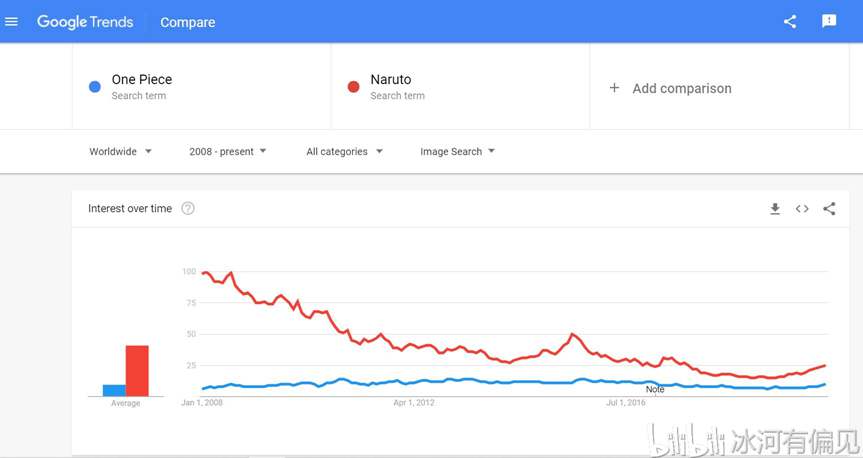This screenshot has width=863, height=458.
Task: Click the Note marker on the chart
Action: (x=655, y=389)
